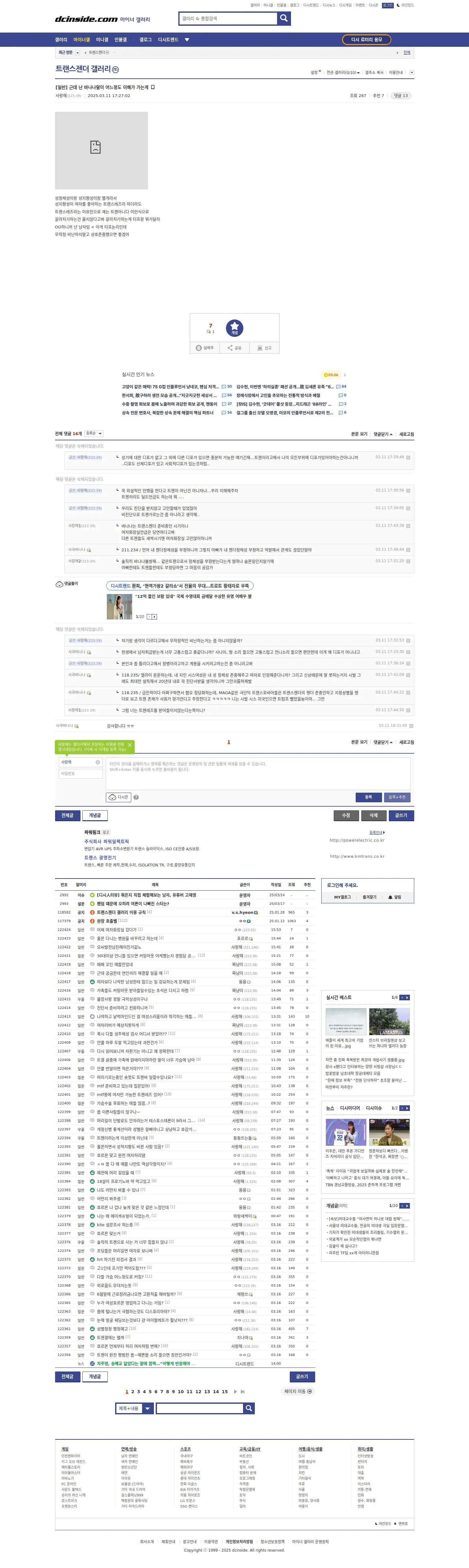Click the question mark help icon beside 디시콘
Image resolution: width=469 pixels, height=1568 pixels.
136,797
